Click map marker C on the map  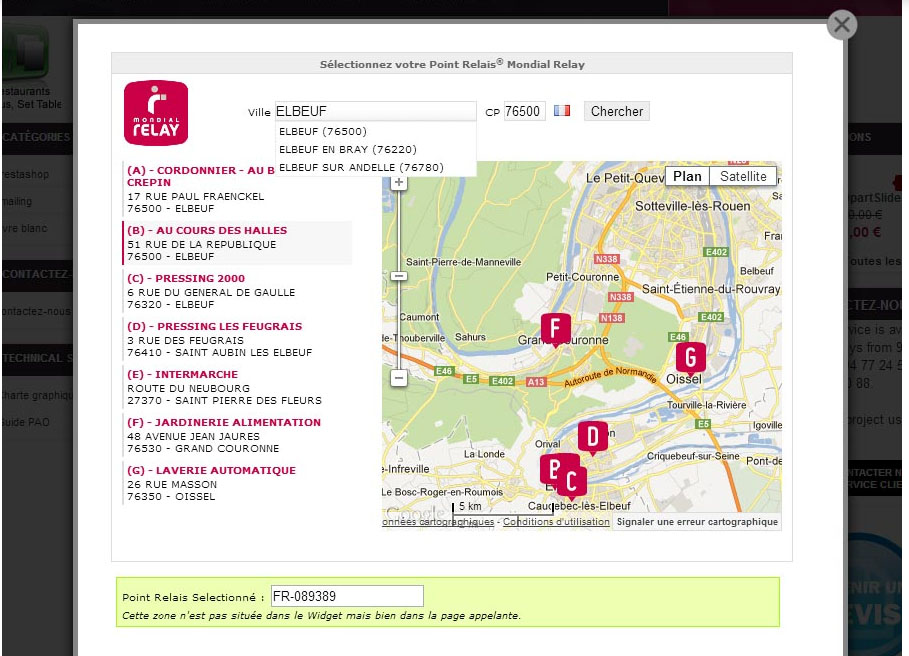tap(572, 481)
